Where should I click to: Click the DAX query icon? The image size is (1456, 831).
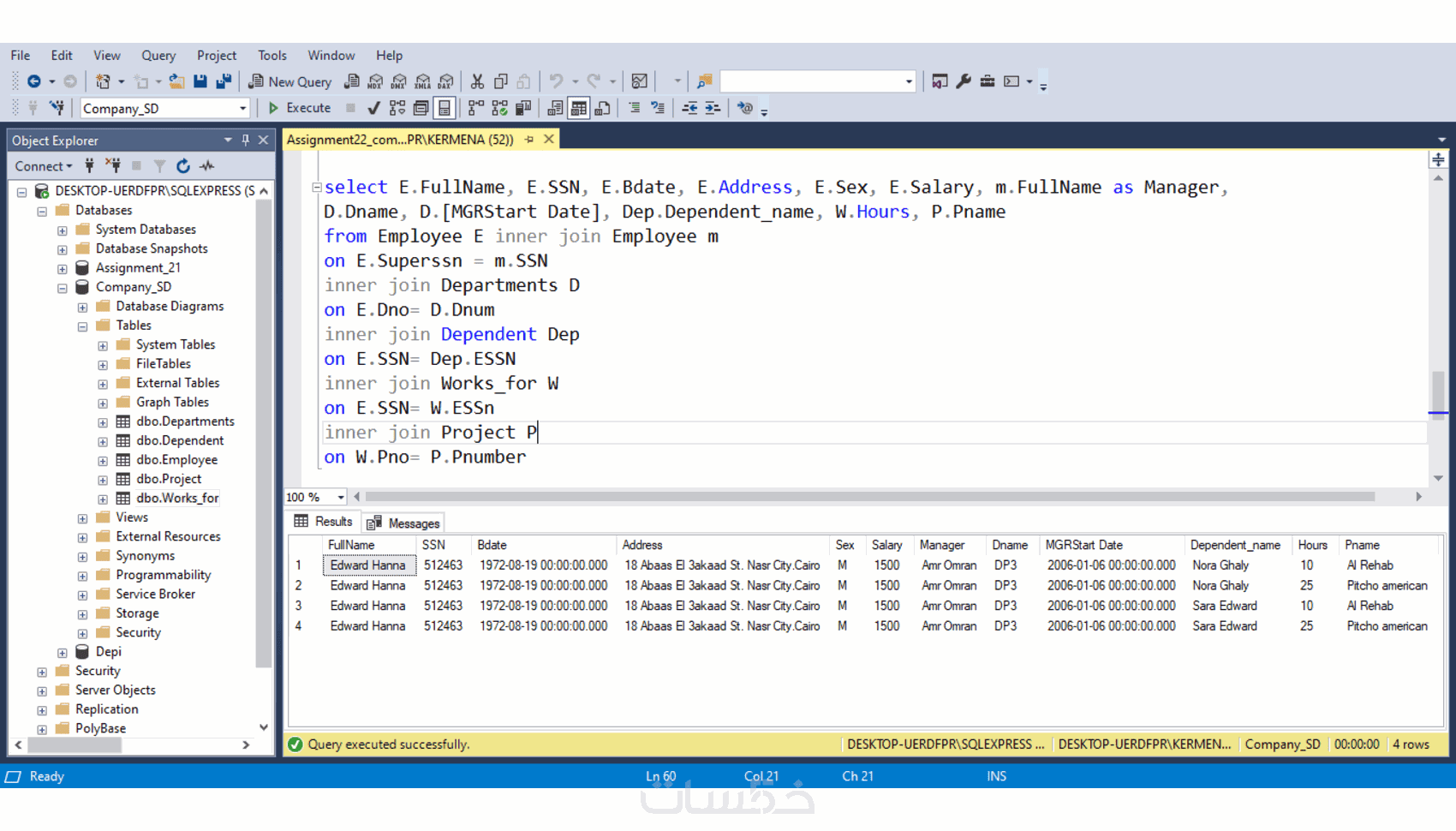click(x=446, y=81)
